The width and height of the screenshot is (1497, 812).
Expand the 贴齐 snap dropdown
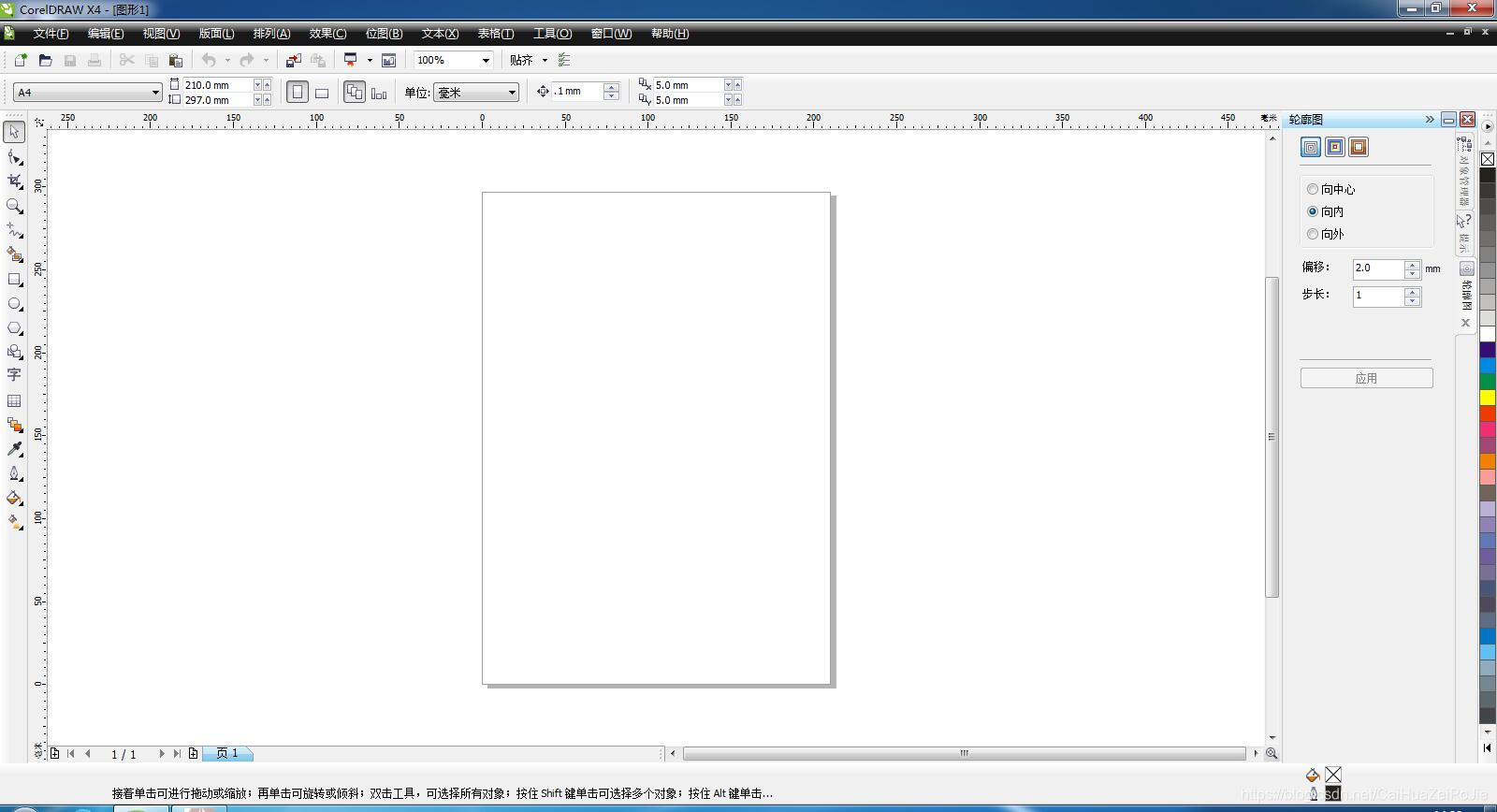(x=545, y=60)
